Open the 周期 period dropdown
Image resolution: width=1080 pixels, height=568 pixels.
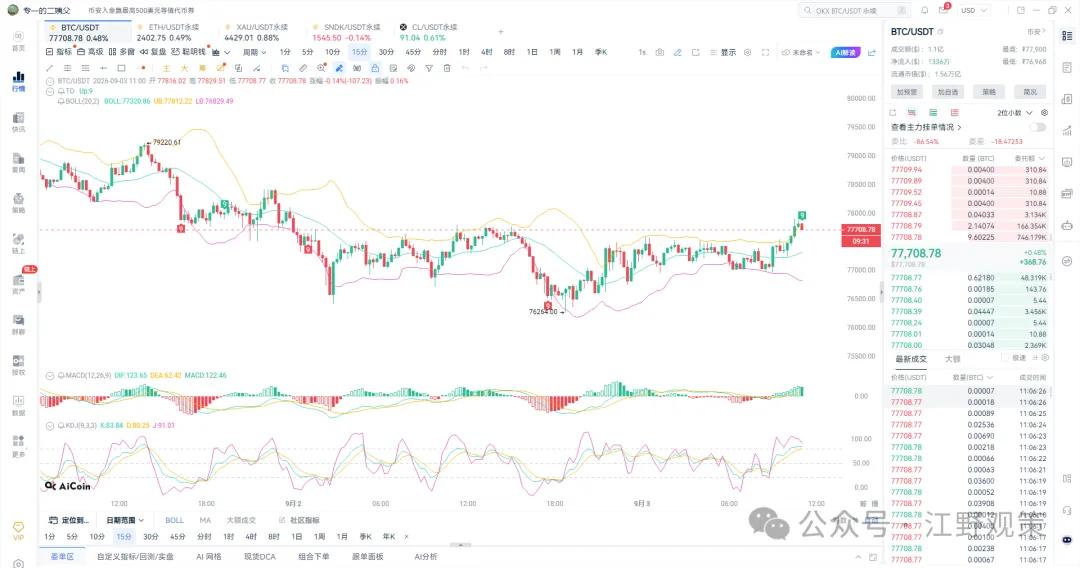click(253, 52)
